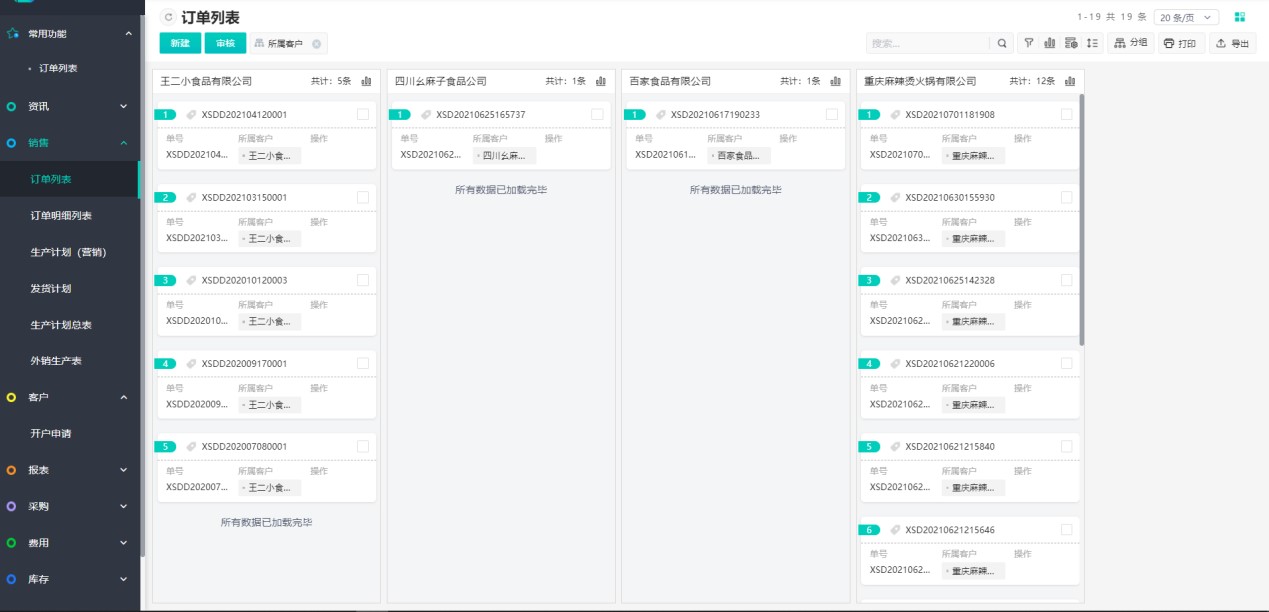Open chart icon for 四川幺麻子食品公司 column

pyautogui.click(x=601, y=81)
